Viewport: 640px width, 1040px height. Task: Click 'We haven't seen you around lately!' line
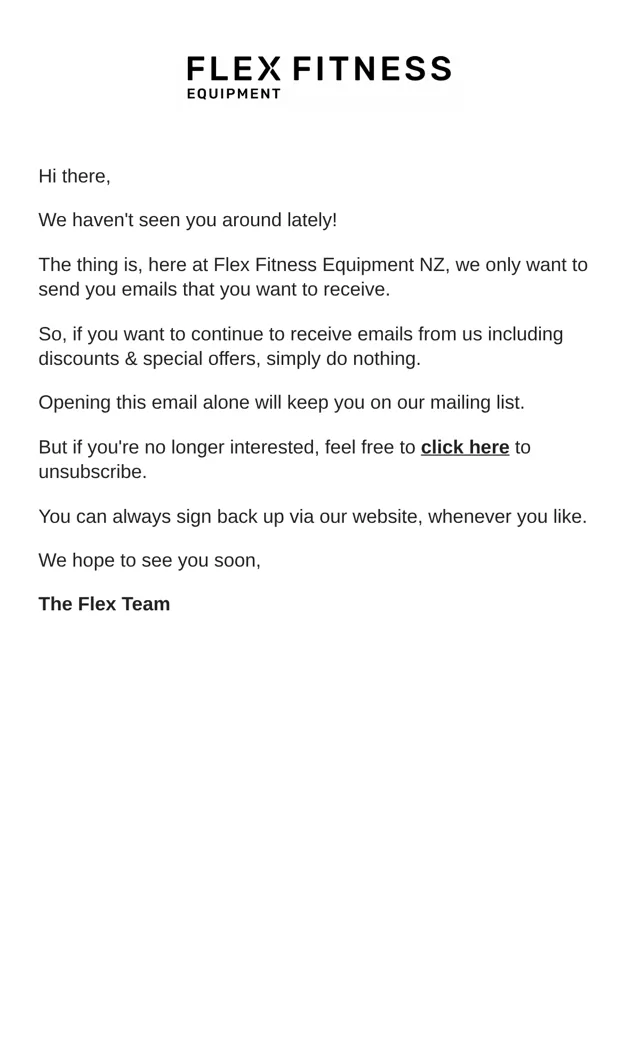point(188,220)
